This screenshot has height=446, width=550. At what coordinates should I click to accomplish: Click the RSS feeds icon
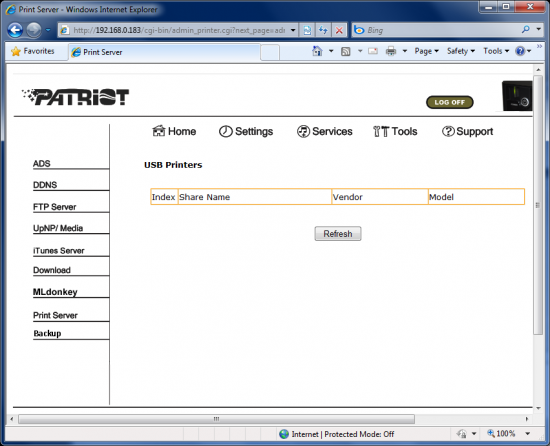point(346,52)
